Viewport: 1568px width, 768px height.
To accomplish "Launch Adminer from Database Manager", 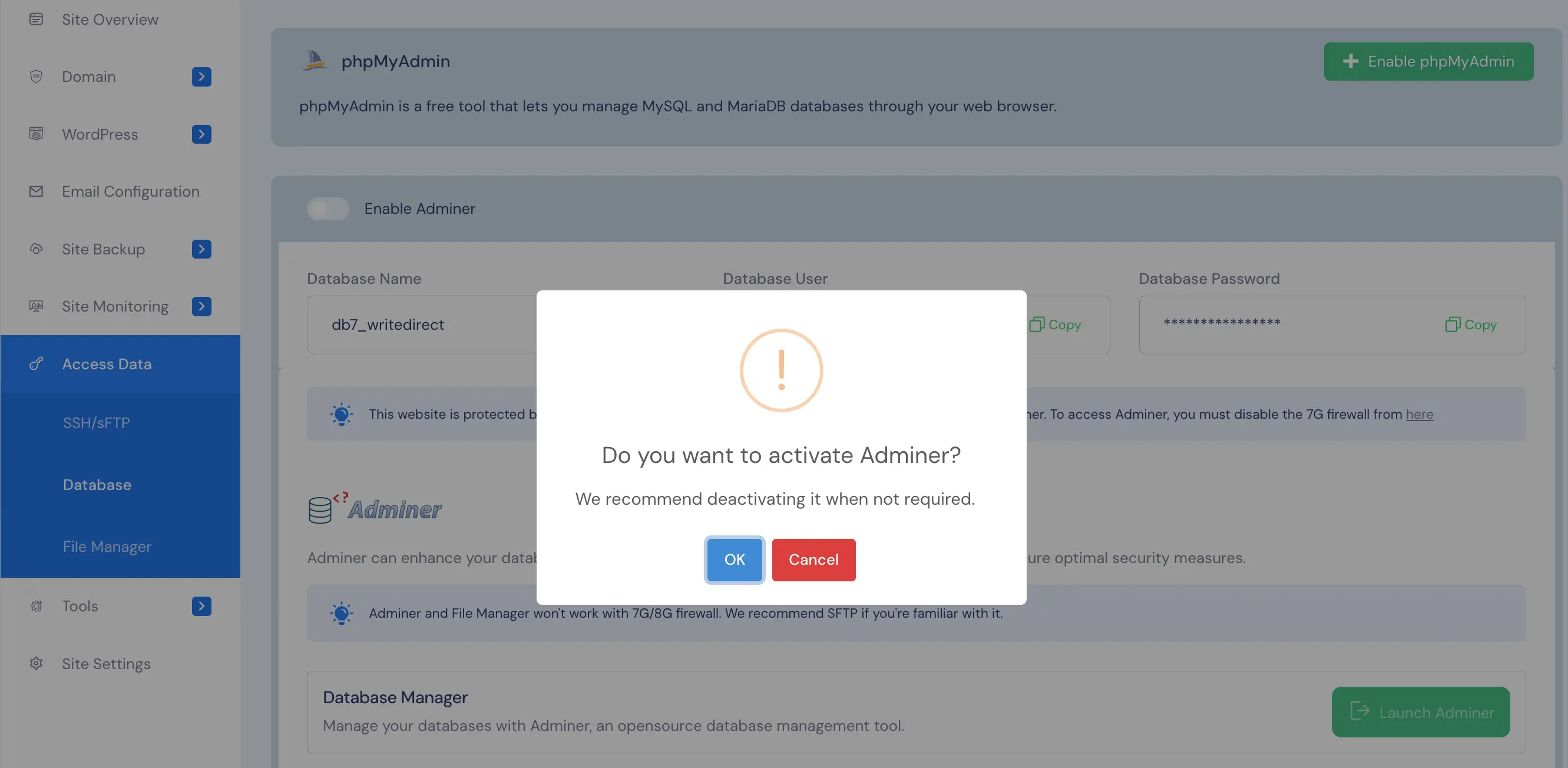I will (1420, 711).
